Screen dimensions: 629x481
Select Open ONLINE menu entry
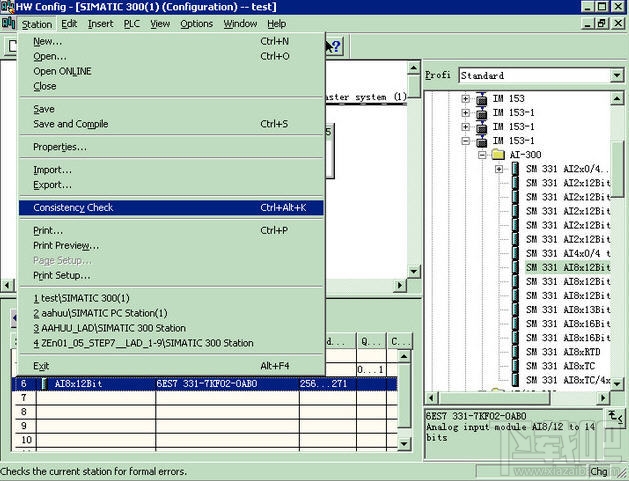pyautogui.click(x=171, y=71)
